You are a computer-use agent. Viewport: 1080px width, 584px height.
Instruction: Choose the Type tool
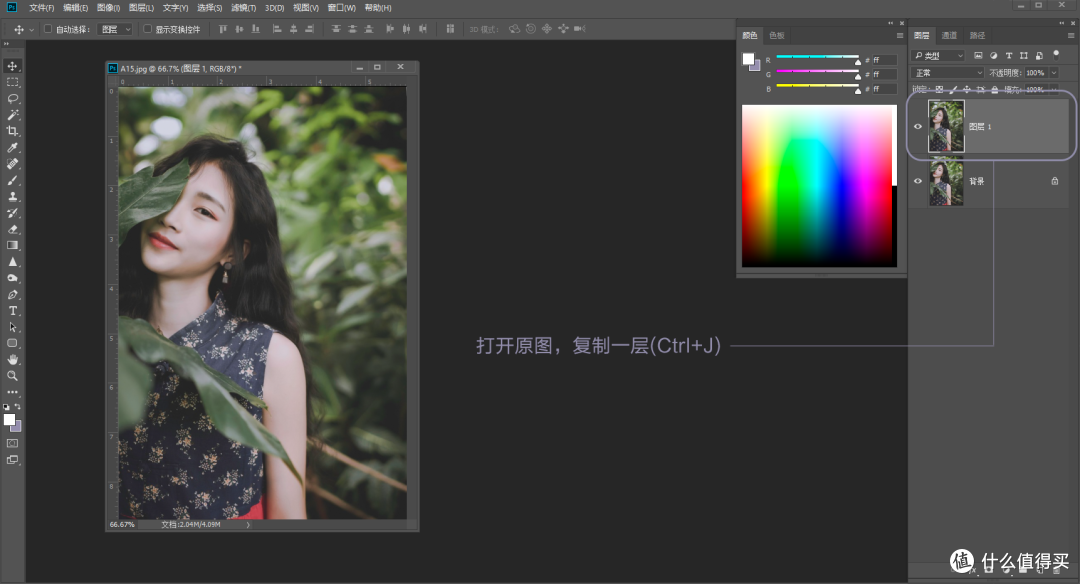[13, 310]
